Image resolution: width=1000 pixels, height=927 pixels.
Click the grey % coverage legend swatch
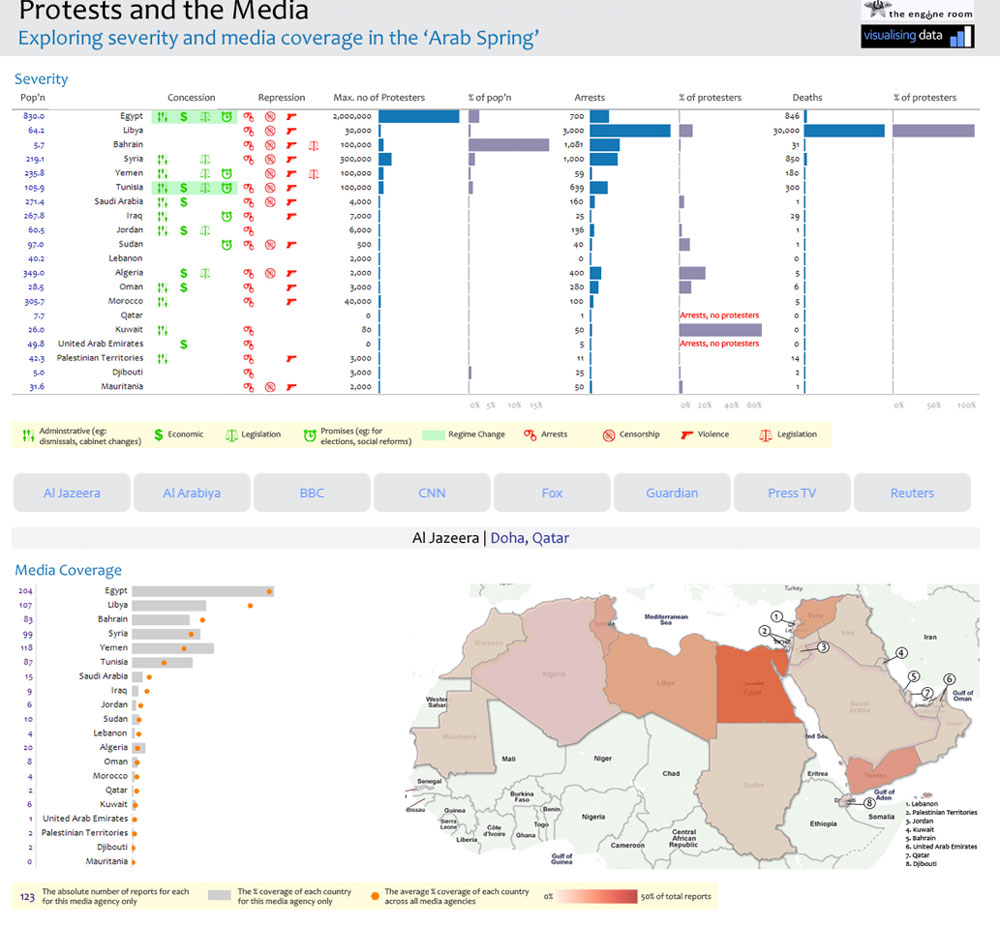tap(219, 896)
